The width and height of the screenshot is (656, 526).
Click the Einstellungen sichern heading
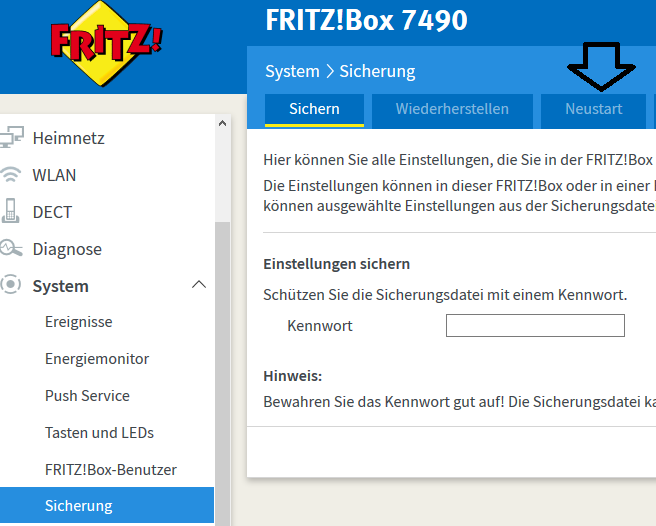coord(336,264)
